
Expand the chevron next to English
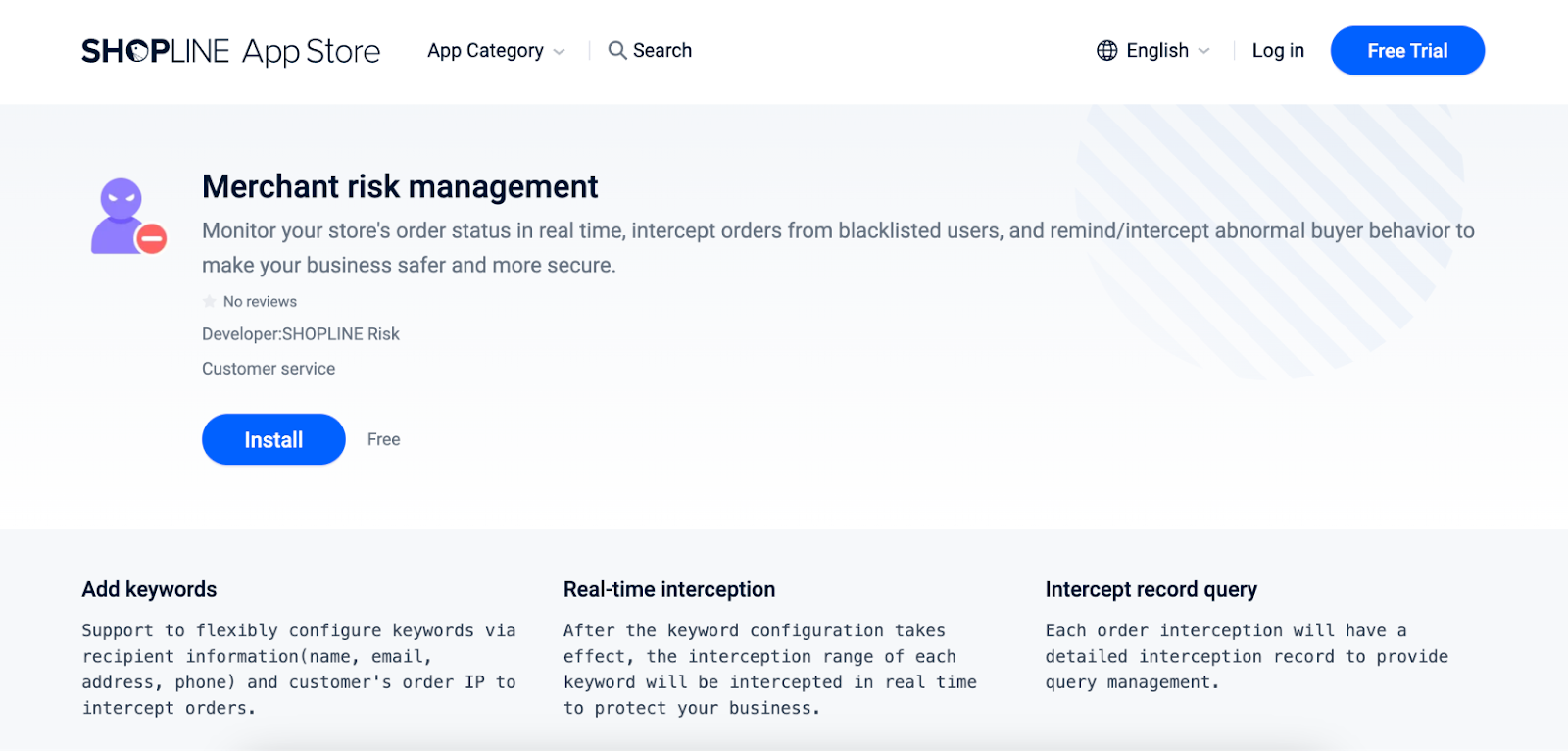coord(1204,51)
